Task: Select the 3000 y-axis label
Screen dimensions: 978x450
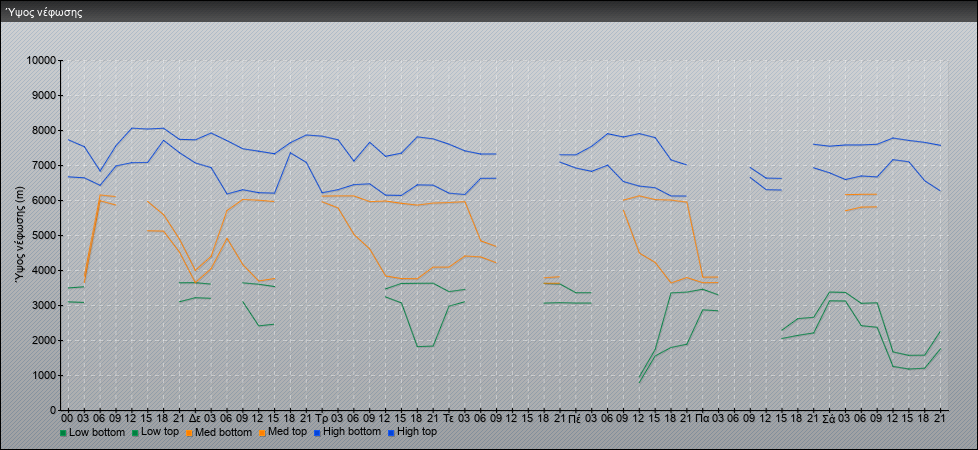Action: [x=44, y=305]
